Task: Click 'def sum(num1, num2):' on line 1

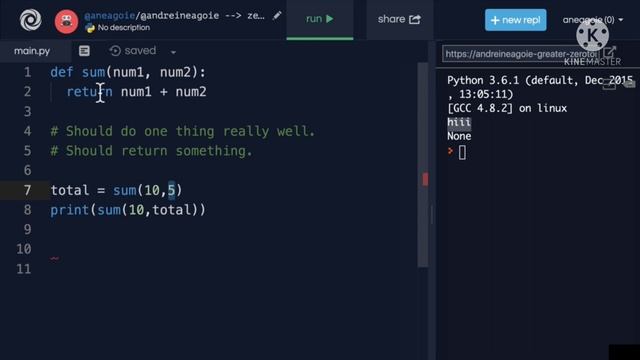Action: click(128, 72)
